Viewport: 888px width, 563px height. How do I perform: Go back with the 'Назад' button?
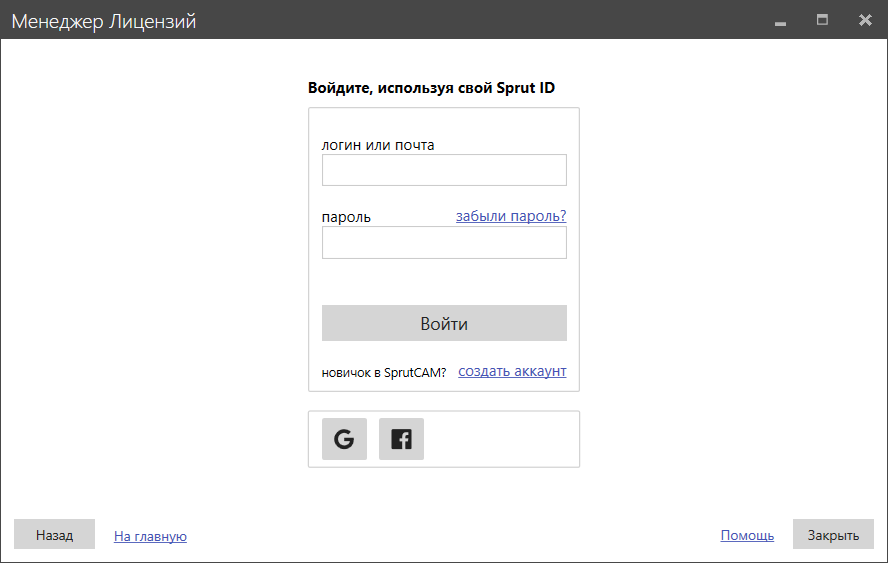pyautogui.click(x=54, y=535)
